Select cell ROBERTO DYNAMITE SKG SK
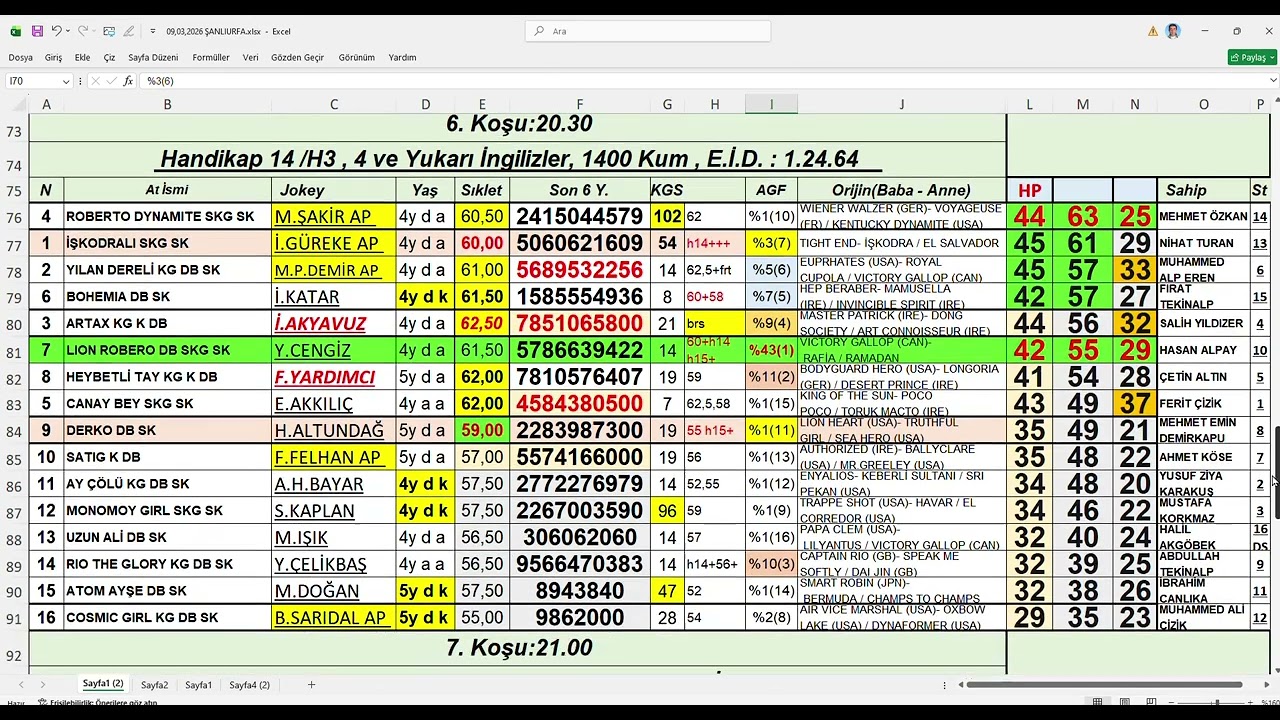The height and width of the screenshot is (720, 1280). (x=167, y=216)
